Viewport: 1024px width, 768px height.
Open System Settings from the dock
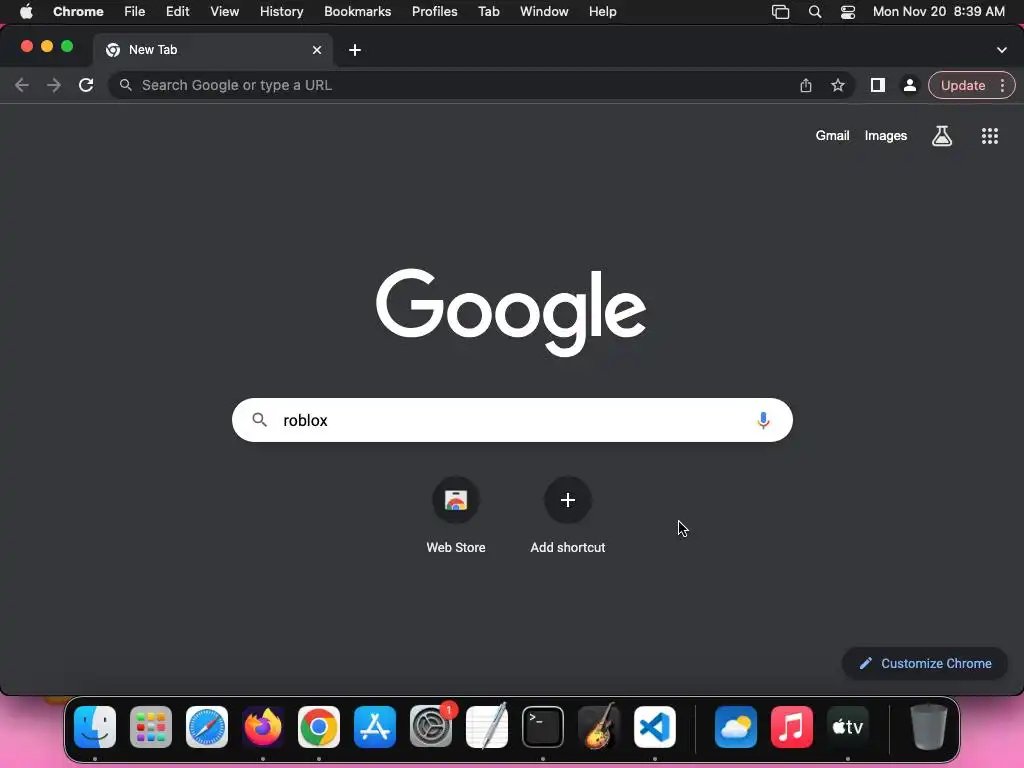[x=431, y=727]
